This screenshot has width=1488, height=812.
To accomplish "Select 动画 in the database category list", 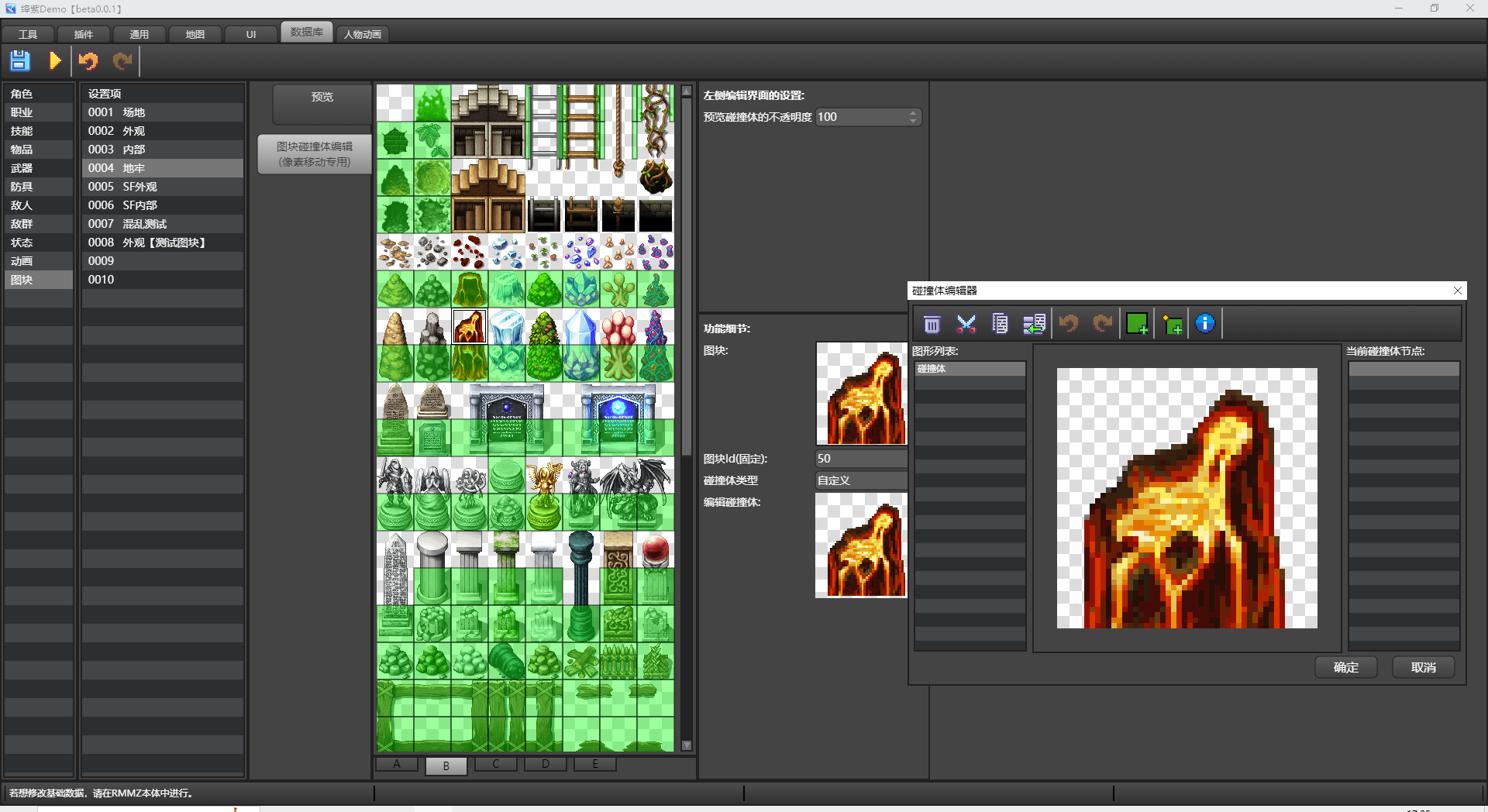I will click(39, 261).
